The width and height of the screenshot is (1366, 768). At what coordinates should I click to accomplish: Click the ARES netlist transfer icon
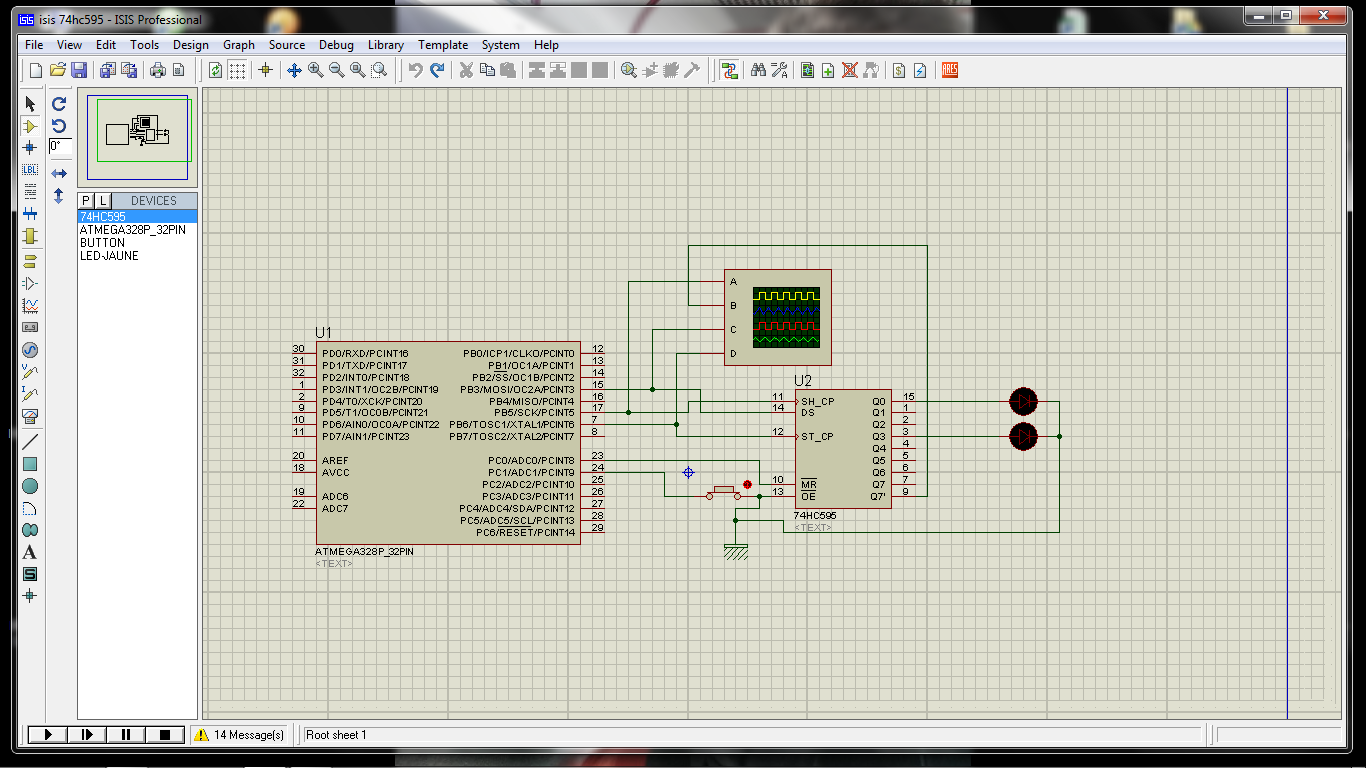(x=949, y=70)
